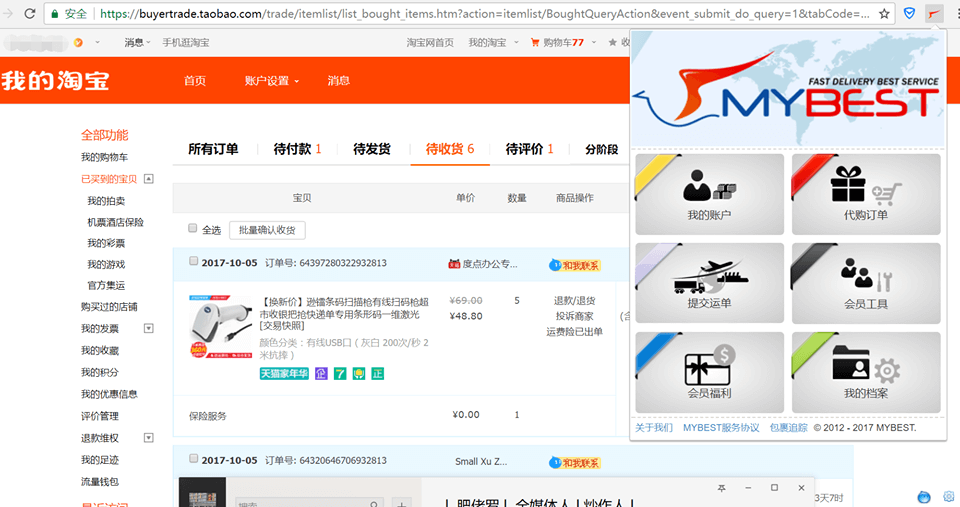Open 我的拍卖 in sidebar
The width and height of the screenshot is (960, 507).
coord(106,201)
